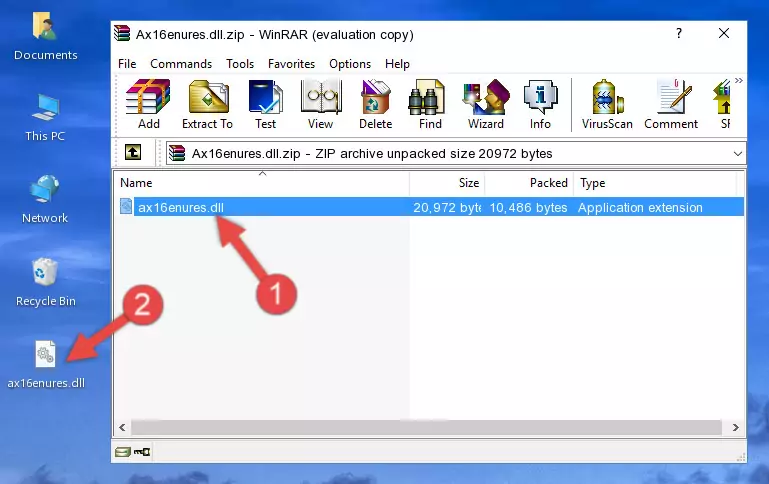This screenshot has height=484, width=769.
Task: Select the This PC desktop icon
Action: pyautogui.click(x=45, y=118)
